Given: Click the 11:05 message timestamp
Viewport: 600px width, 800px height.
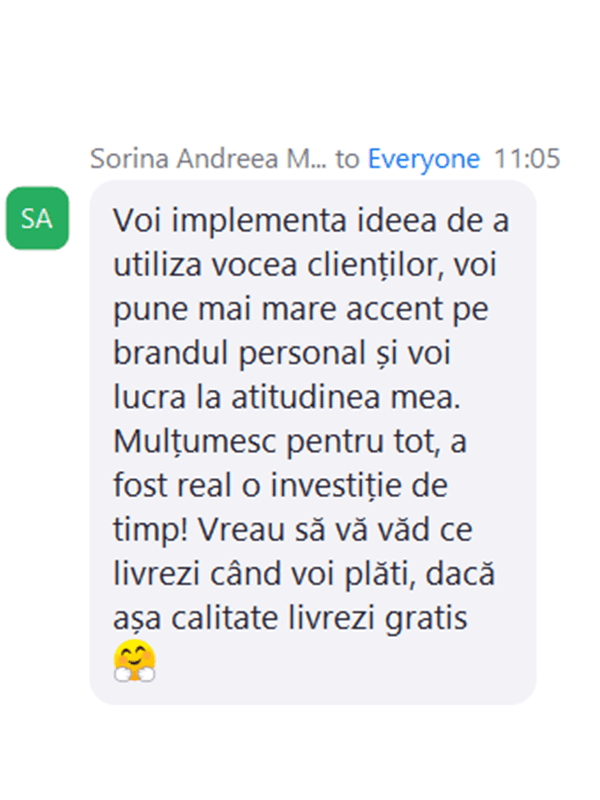Looking at the screenshot, I should point(527,159).
